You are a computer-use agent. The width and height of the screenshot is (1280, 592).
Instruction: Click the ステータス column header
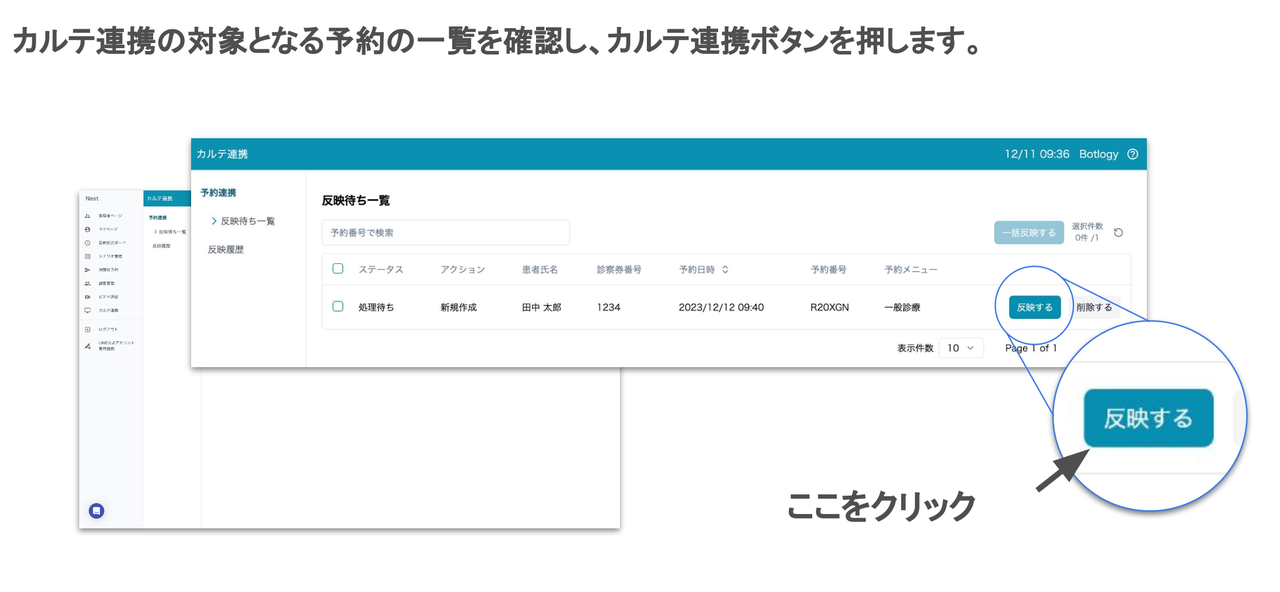pos(381,269)
